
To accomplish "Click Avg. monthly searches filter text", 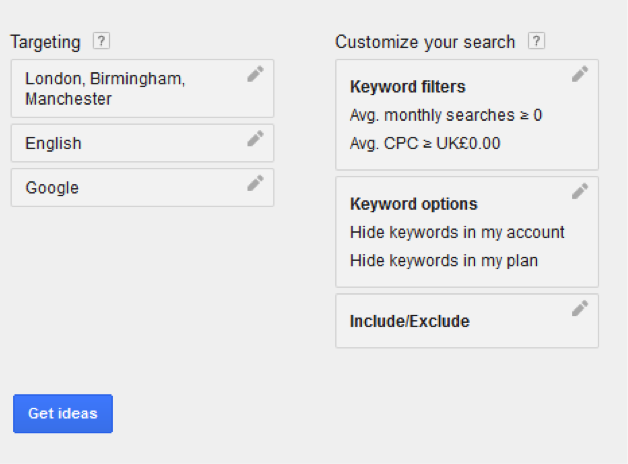I will pos(446,116).
